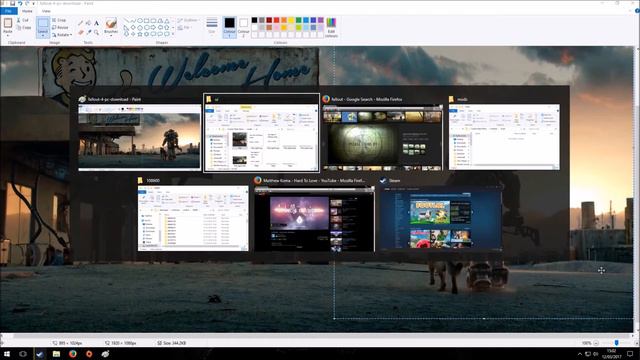
Task: Click the Resize button
Action: pyautogui.click(x=60, y=27)
